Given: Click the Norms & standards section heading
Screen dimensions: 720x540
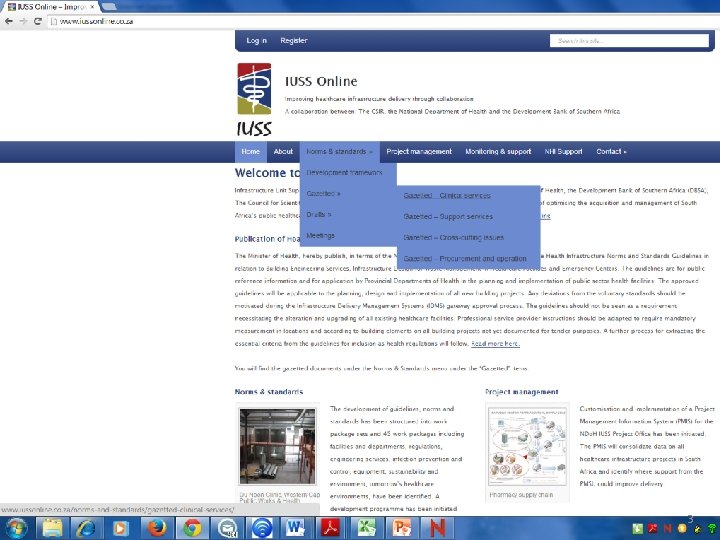Looking at the screenshot, I should coord(269,392).
